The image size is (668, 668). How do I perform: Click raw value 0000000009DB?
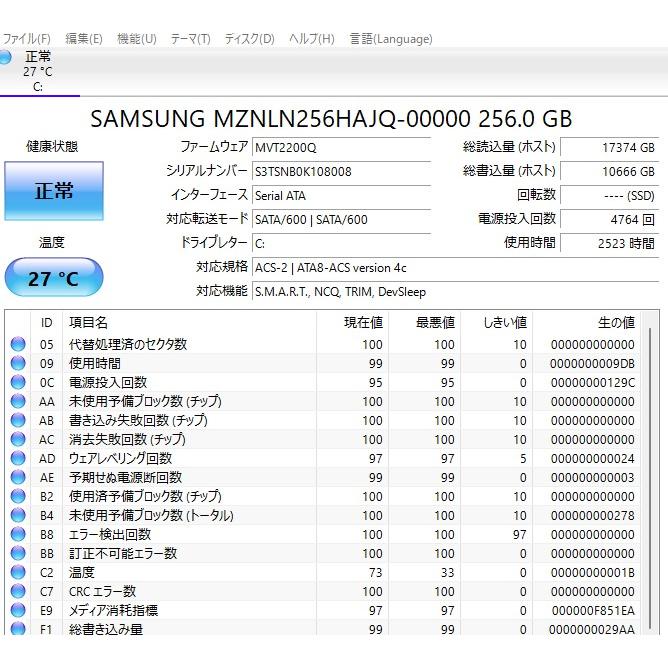coord(592,364)
